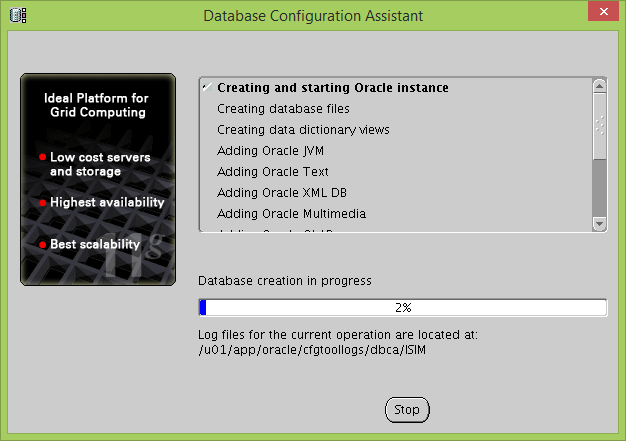Click the Database Configuration Assistant title bar icon
This screenshot has height=441, width=626.
pyautogui.click(x=18, y=15)
